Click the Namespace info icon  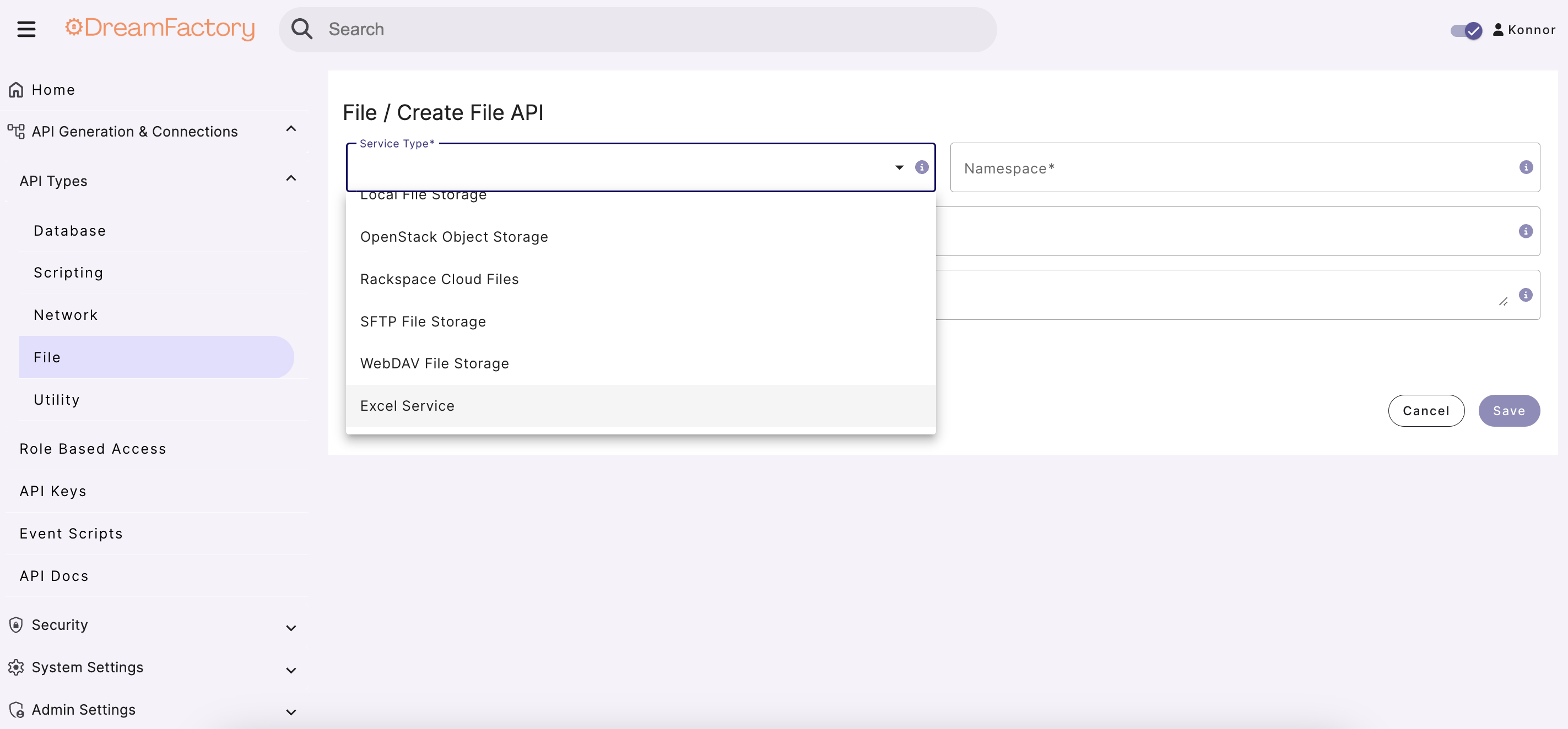[x=1526, y=167]
